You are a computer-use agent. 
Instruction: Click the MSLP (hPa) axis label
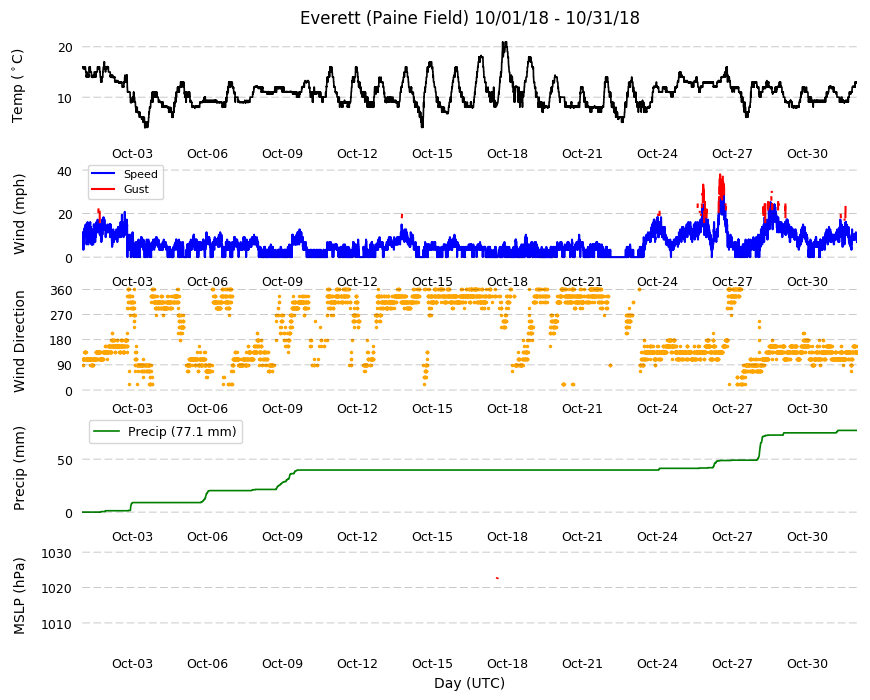19,596
